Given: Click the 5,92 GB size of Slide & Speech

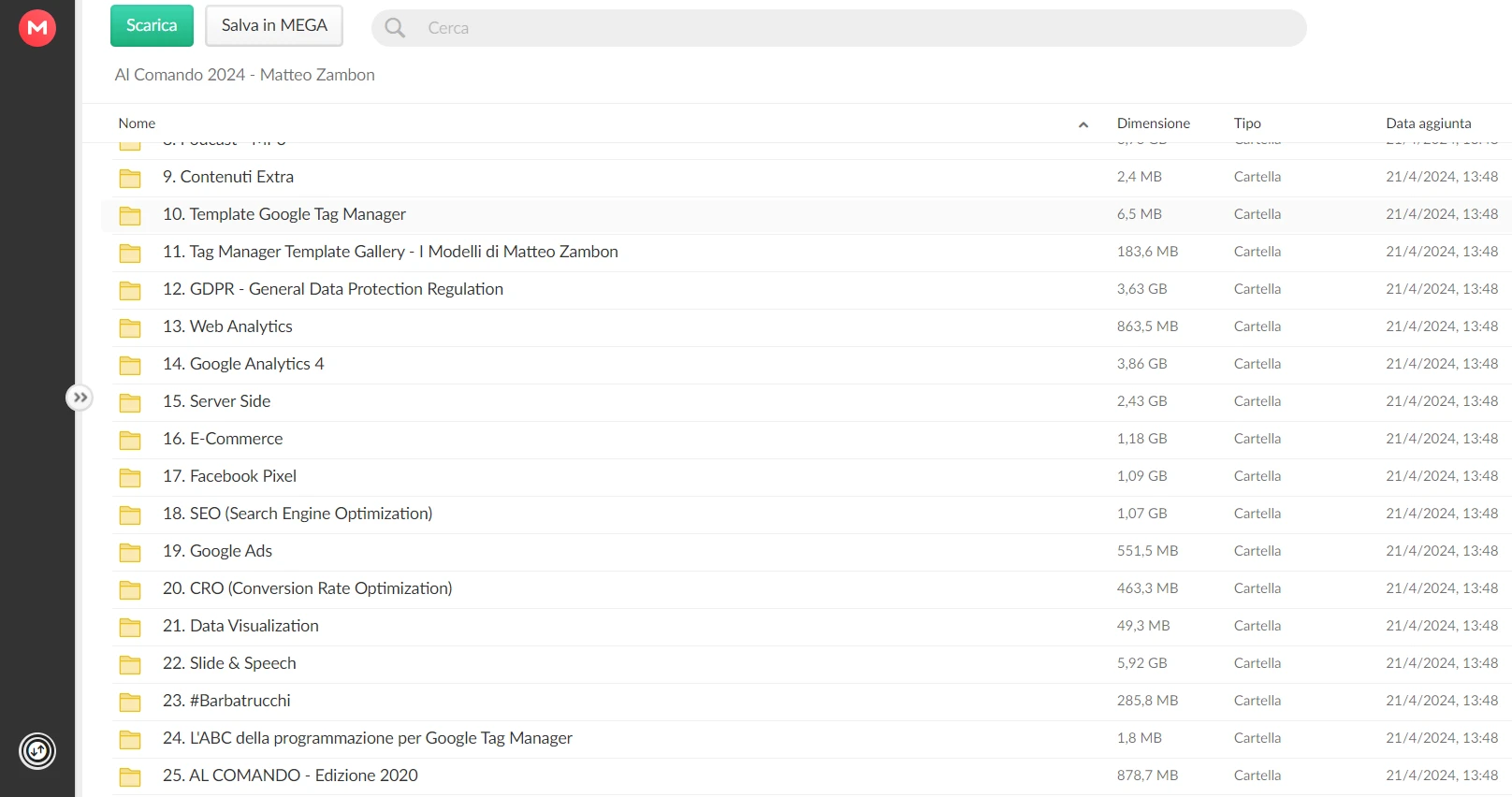Looking at the screenshot, I should click(x=1141, y=663).
